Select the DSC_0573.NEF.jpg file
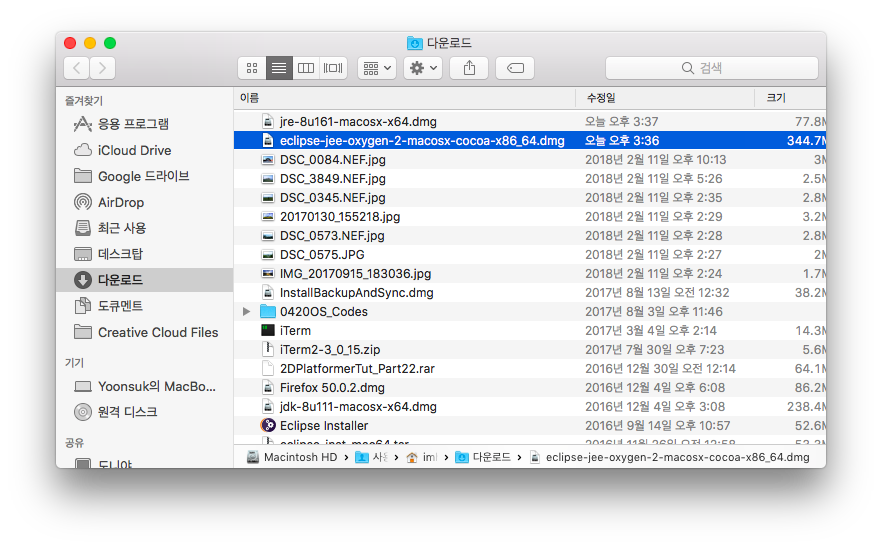Viewport: 882px width, 548px height. (530, 236)
